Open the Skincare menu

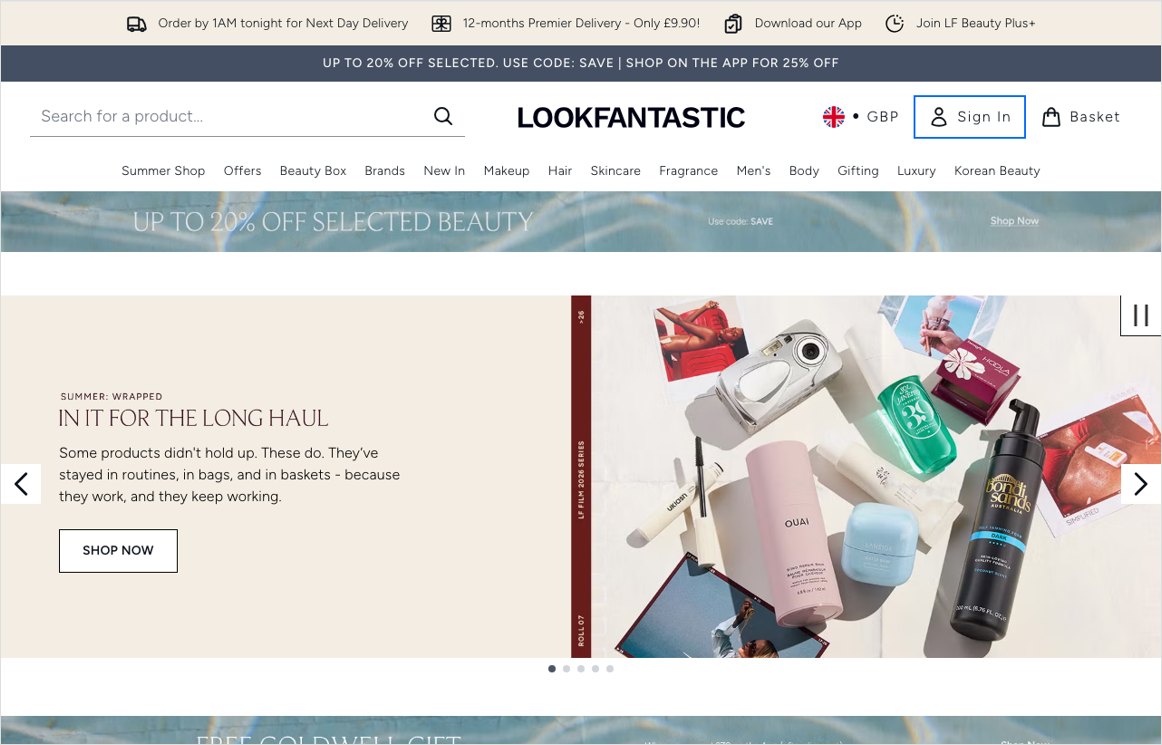point(615,170)
